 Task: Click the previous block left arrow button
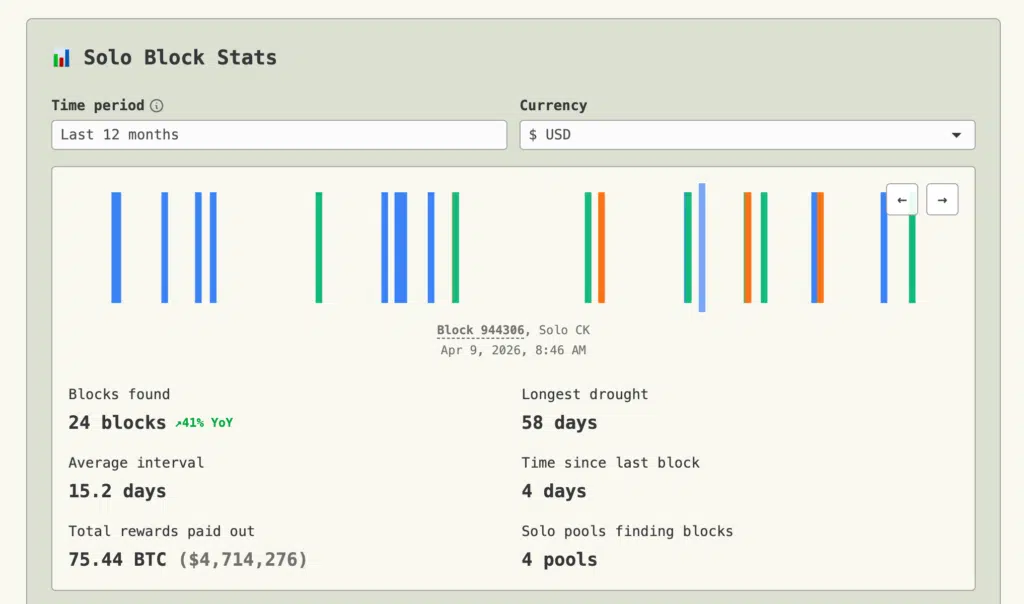click(x=902, y=200)
